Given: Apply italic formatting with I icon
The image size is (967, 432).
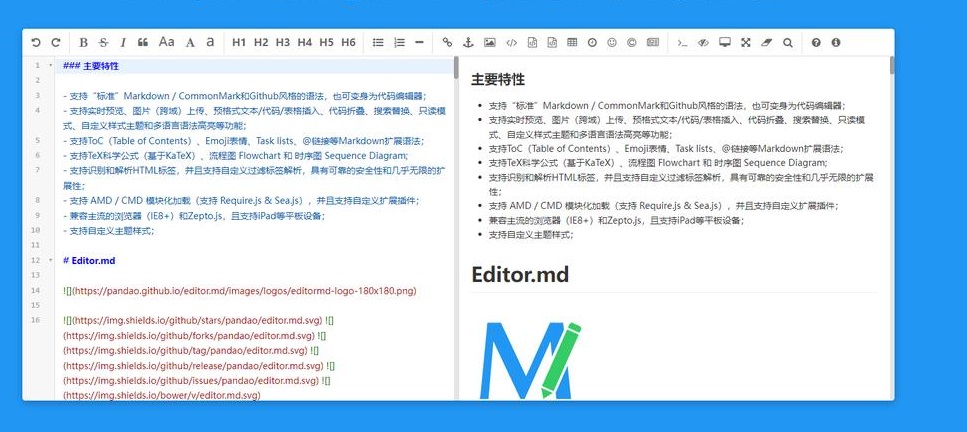Looking at the screenshot, I should (123, 43).
